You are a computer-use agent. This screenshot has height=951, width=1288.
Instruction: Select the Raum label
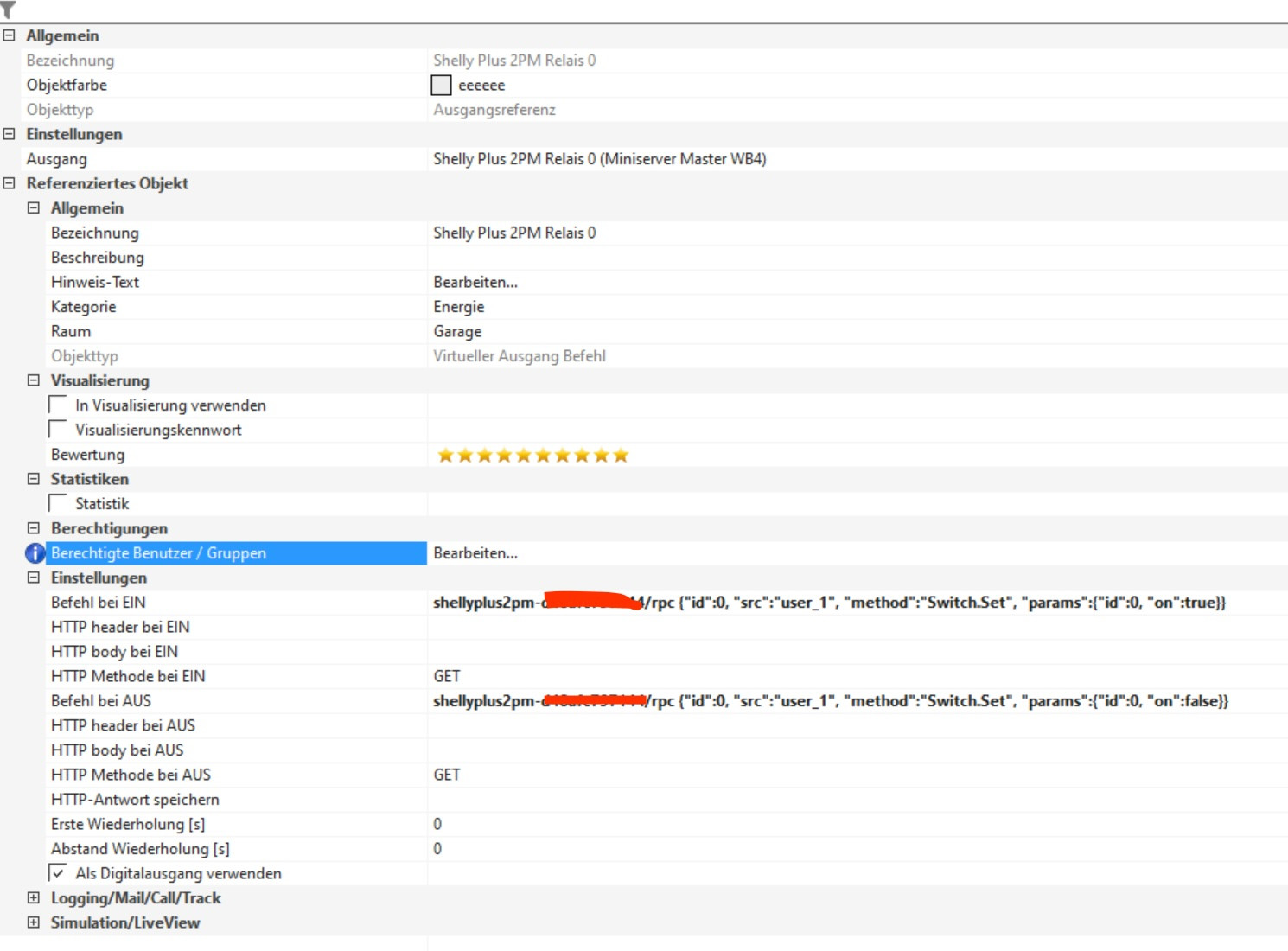[71, 331]
